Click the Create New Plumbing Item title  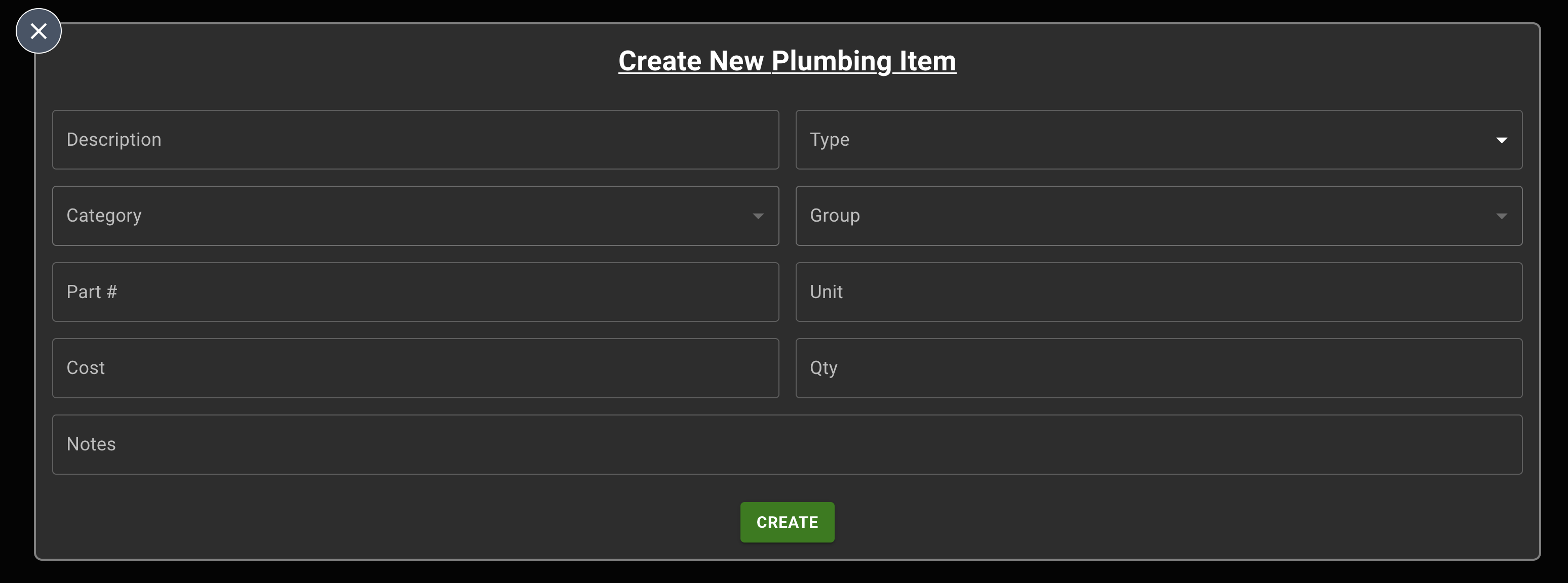[x=787, y=60]
